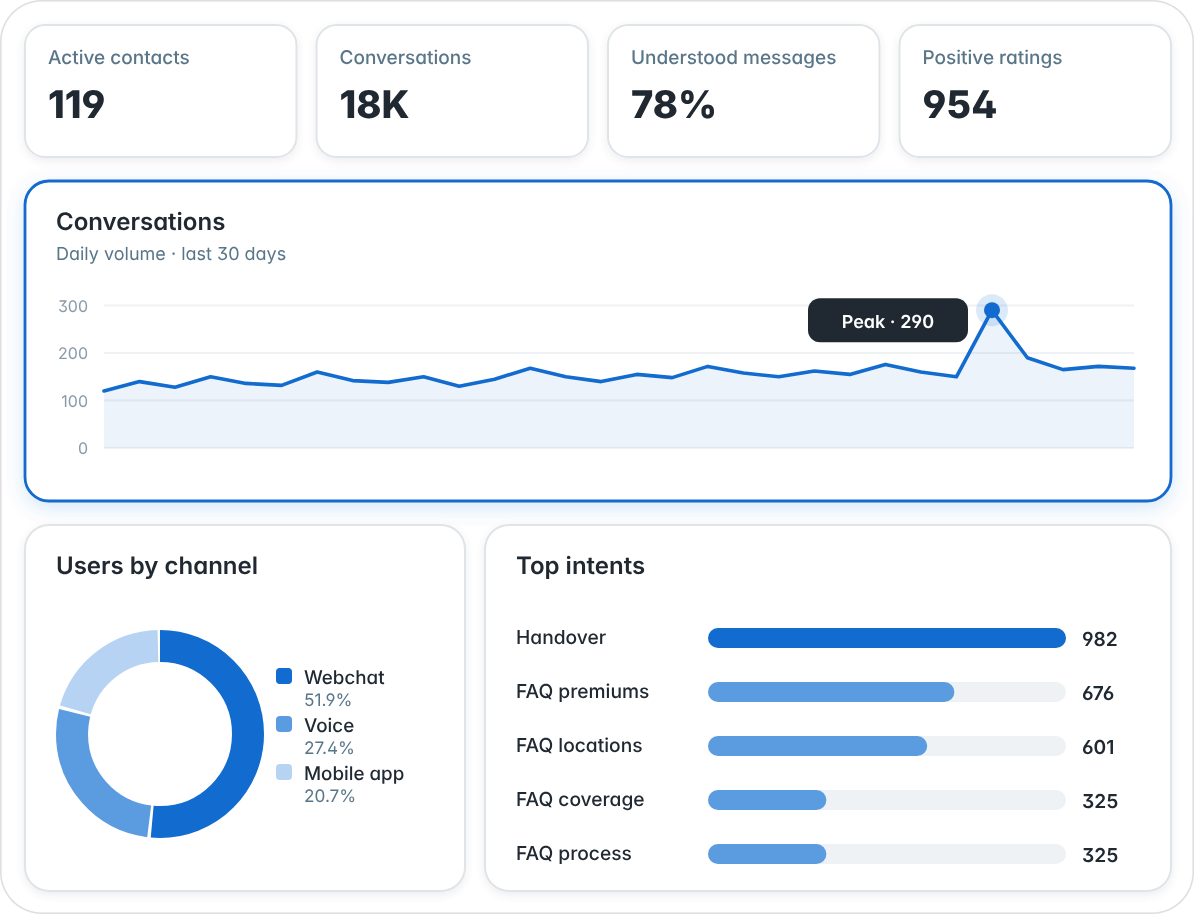
Task: Click the Daily volume last 30 days subtitle
Action: 171,254
